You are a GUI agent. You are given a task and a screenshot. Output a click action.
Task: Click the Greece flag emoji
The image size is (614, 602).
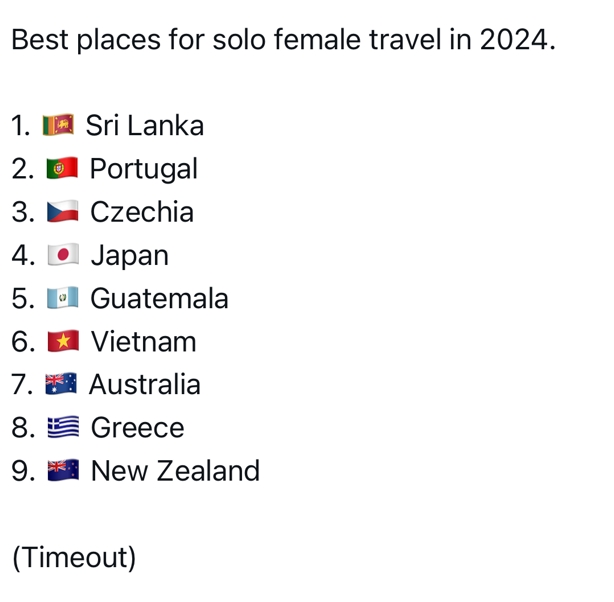pos(63,427)
